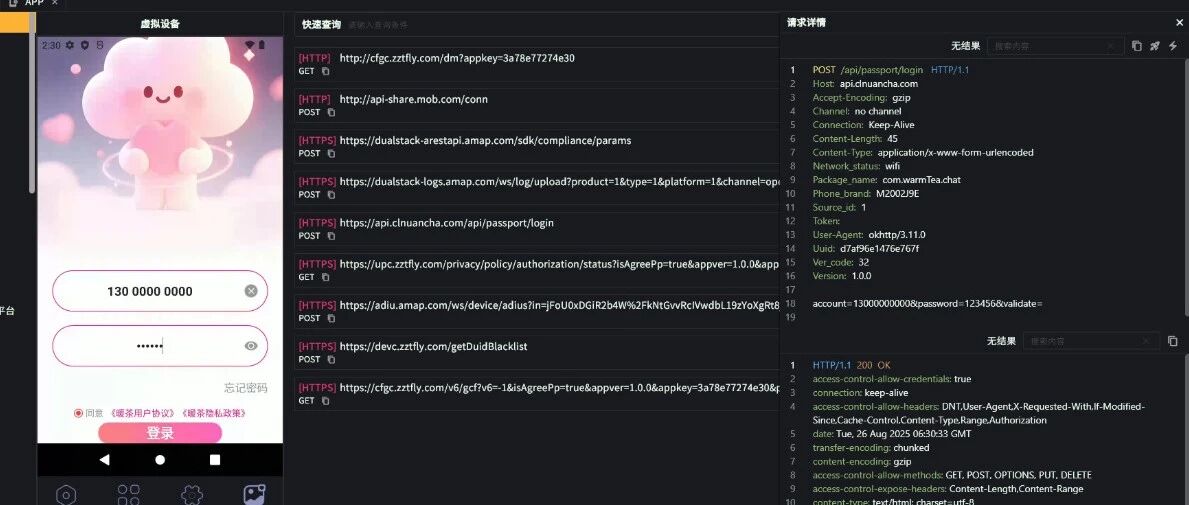The width and height of the screenshot is (1189, 505).
Task: Tap the Android recent apps square button
Action: (215, 460)
